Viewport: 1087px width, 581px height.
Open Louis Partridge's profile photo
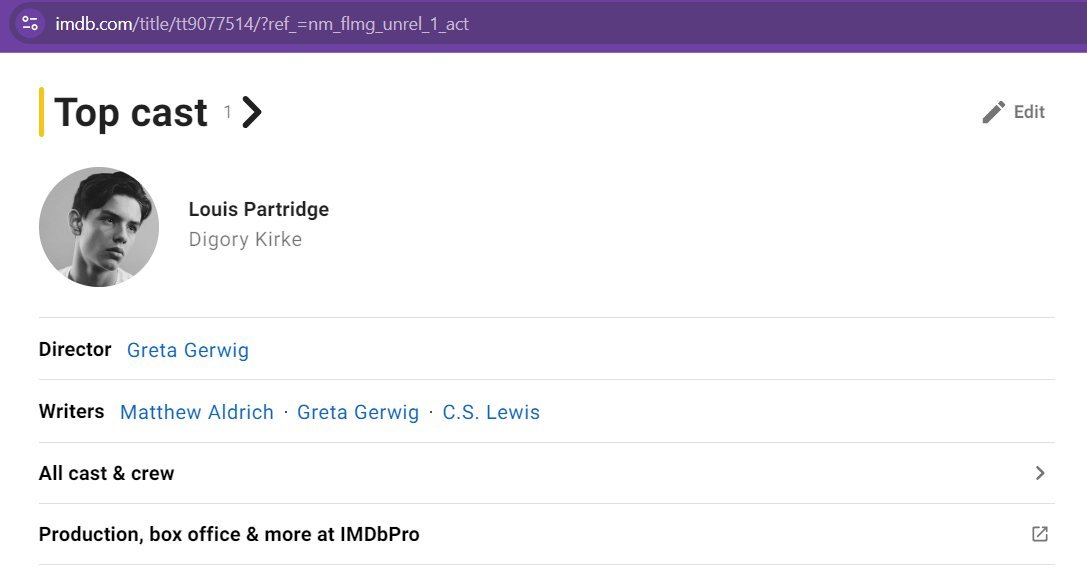(99, 227)
